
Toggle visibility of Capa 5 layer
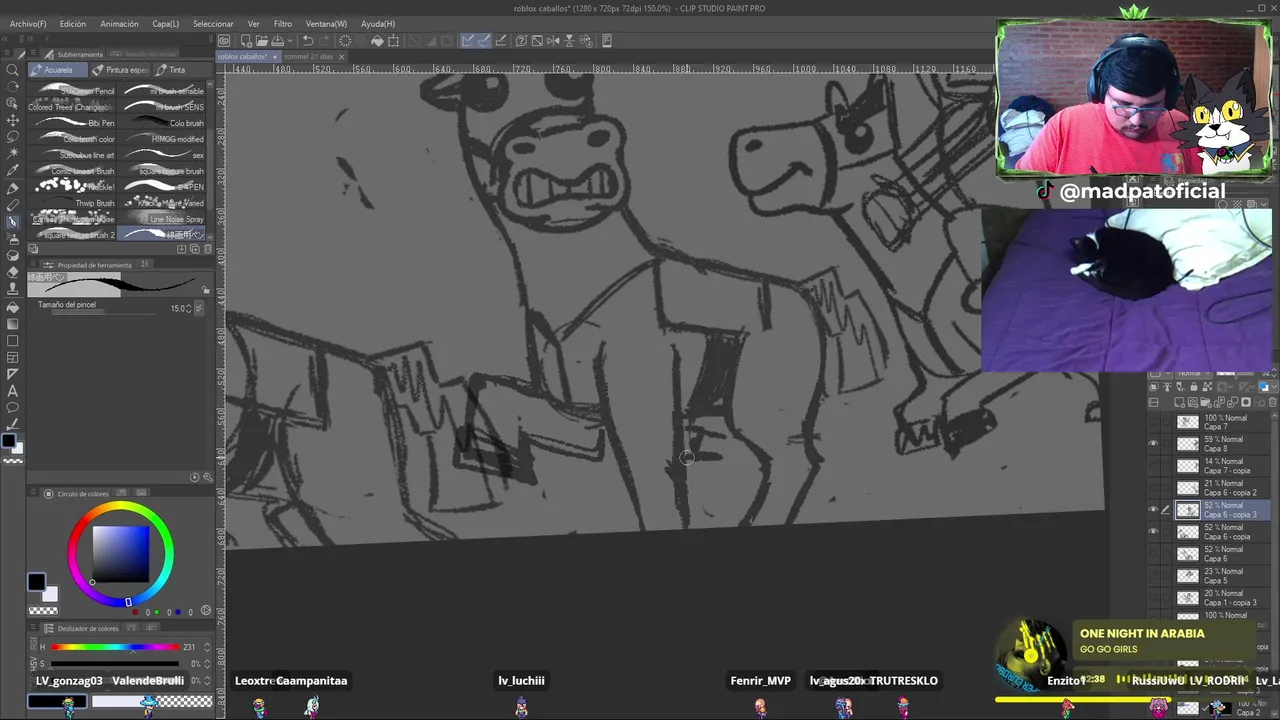[x=1153, y=576]
